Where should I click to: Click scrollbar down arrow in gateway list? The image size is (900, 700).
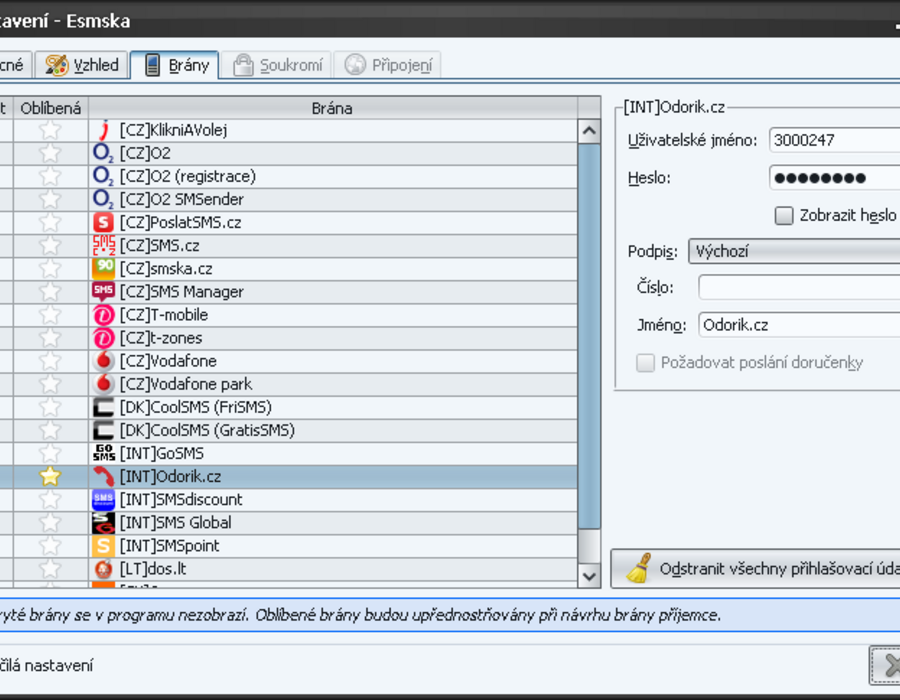(589, 575)
